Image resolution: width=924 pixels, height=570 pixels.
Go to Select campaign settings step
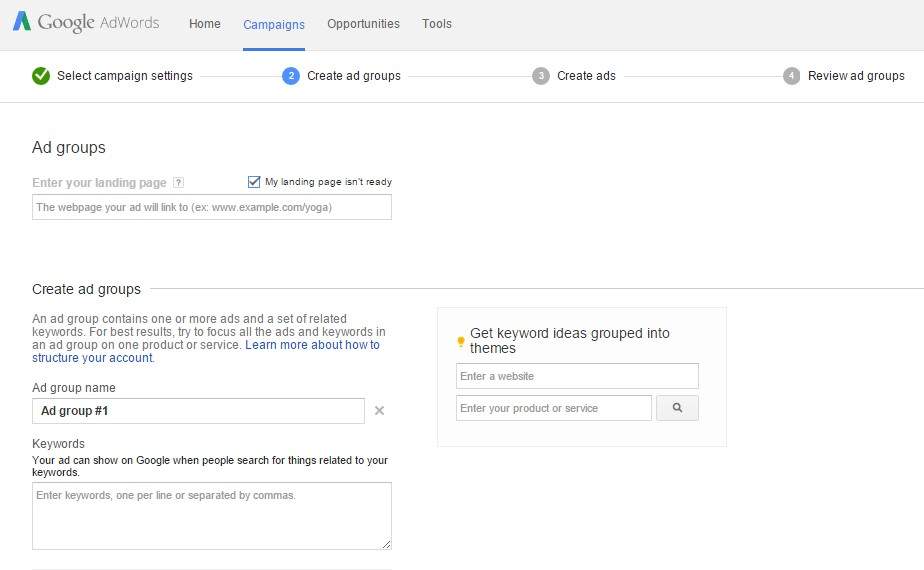[124, 76]
